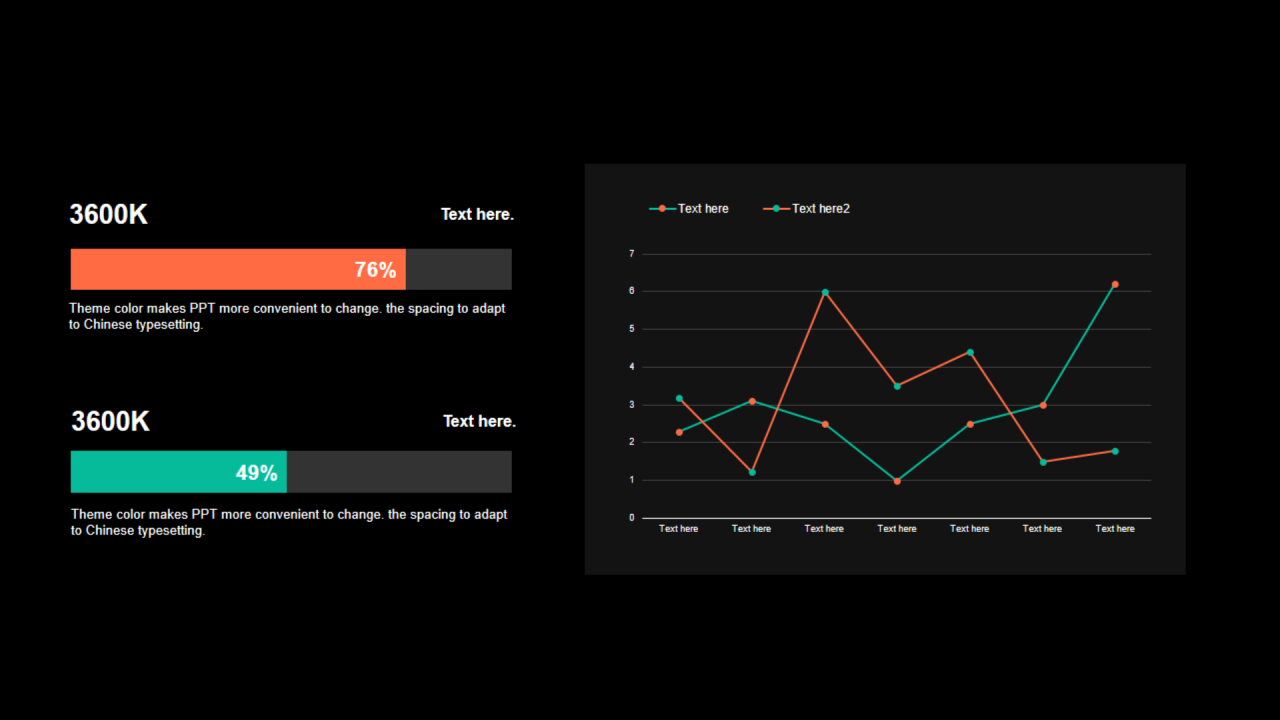Select the description paragraph under the green bar

pyautogui.click(x=289, y=522)
